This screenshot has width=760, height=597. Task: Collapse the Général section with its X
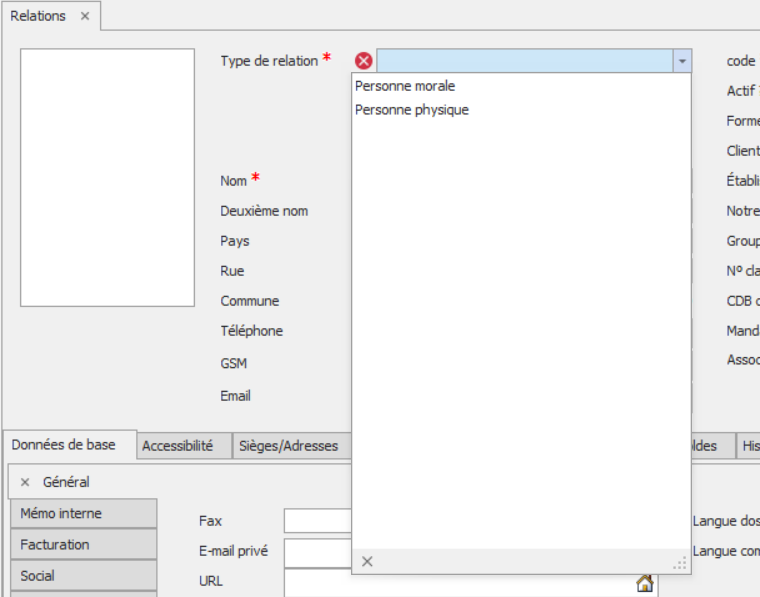click(25, 482)
